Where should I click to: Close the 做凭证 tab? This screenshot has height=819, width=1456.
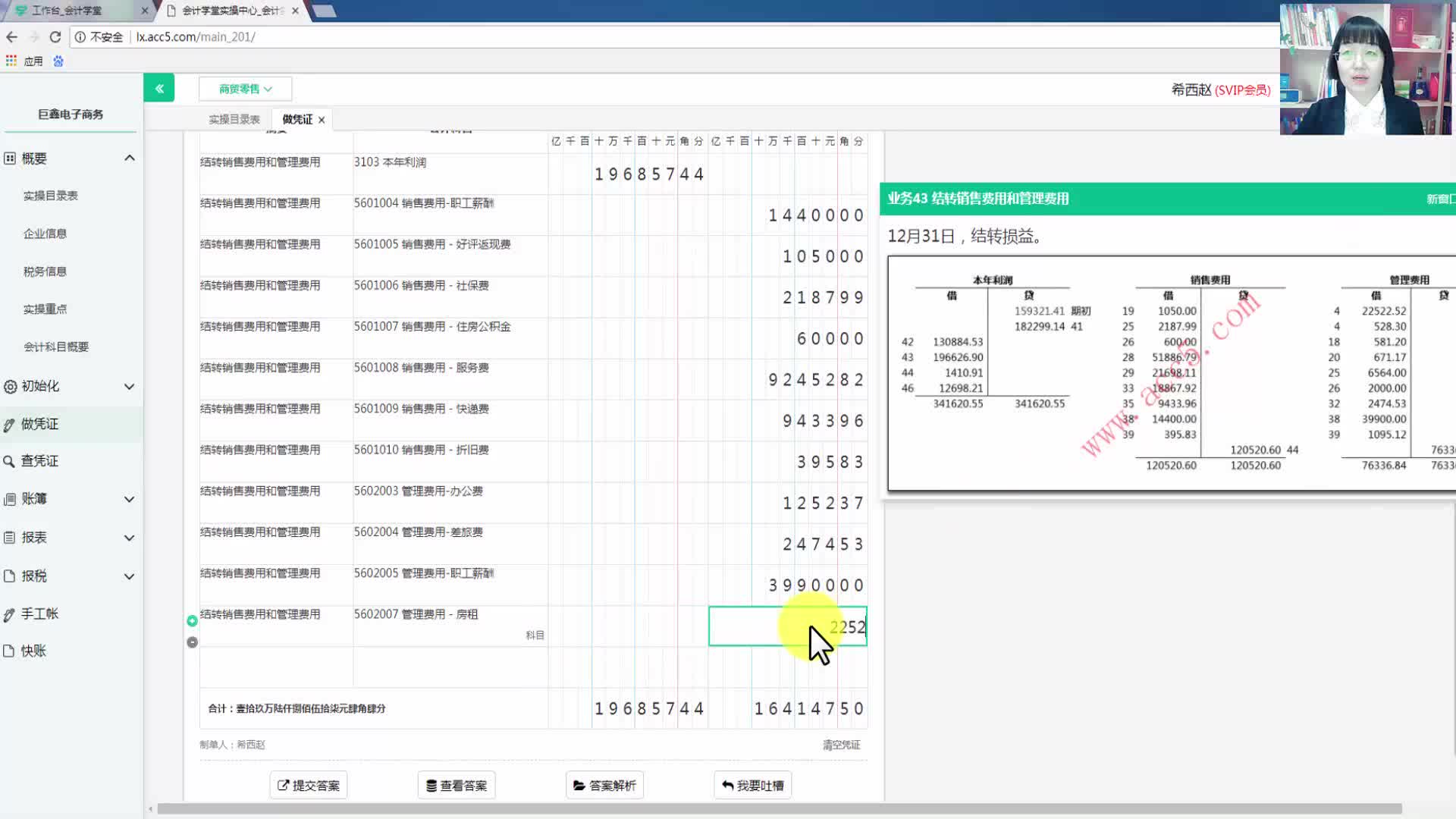322,120
